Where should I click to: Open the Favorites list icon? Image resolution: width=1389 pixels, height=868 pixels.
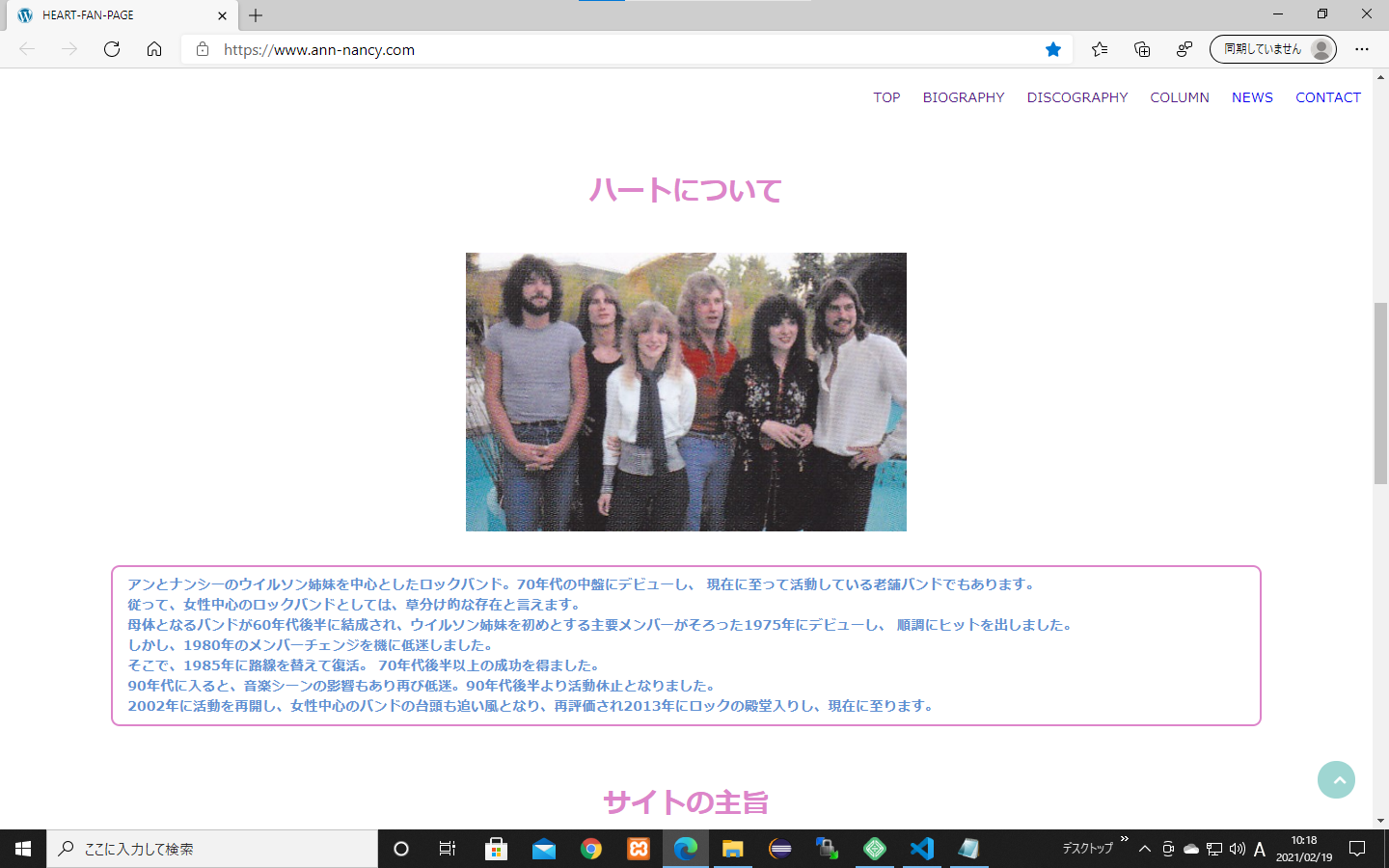click(x=1100, y=49)
